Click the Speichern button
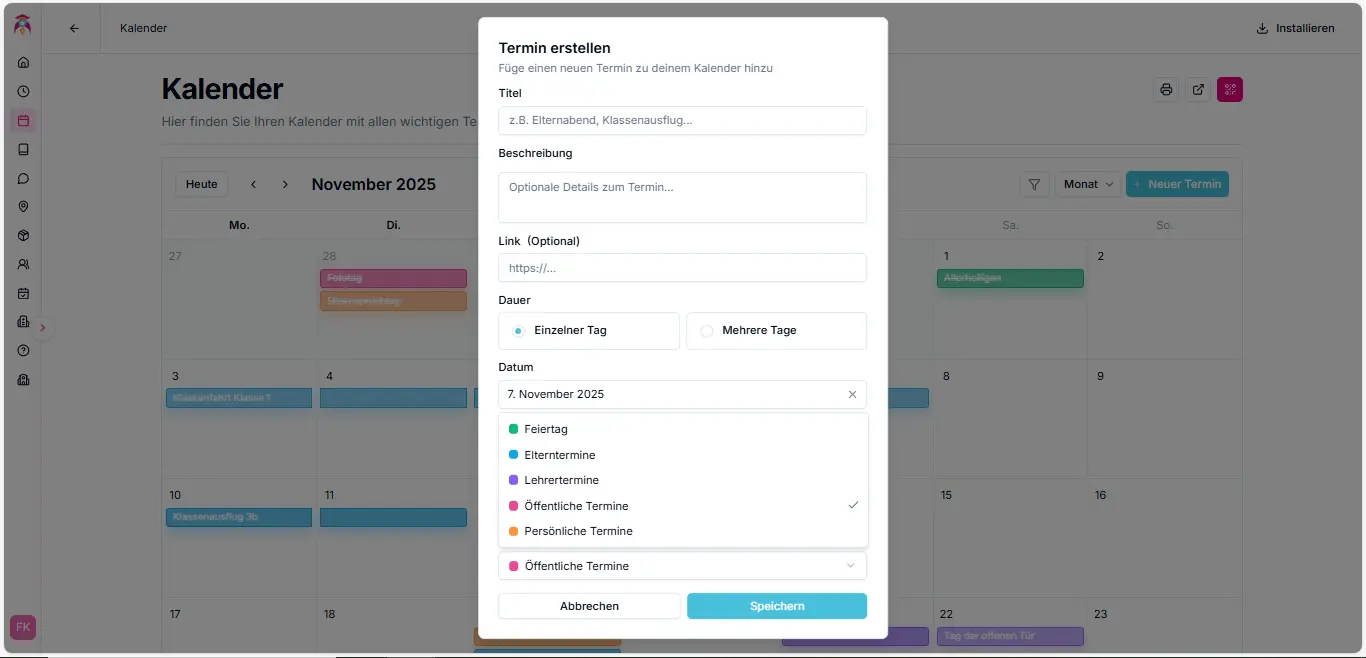This screenshot has width=1366, height=658. 777,606
